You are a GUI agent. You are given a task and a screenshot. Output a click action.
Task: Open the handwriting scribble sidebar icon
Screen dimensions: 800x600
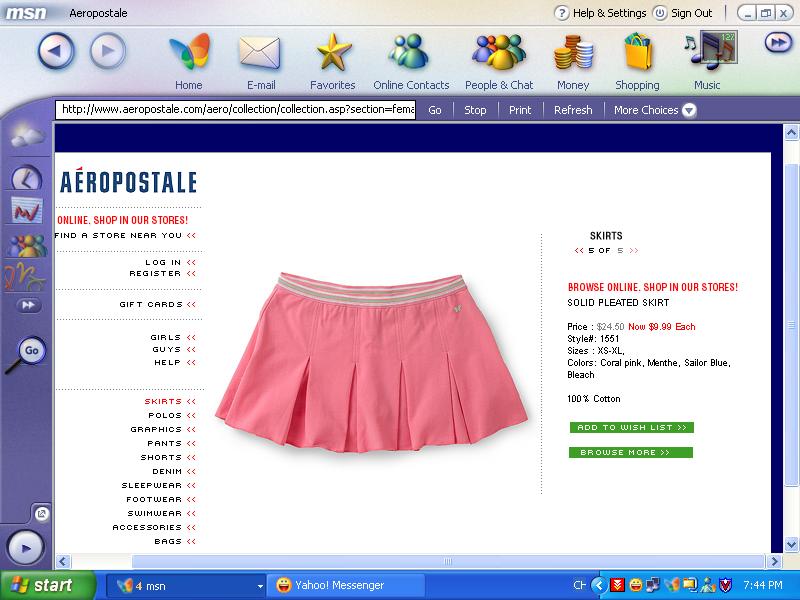point(24,278)
